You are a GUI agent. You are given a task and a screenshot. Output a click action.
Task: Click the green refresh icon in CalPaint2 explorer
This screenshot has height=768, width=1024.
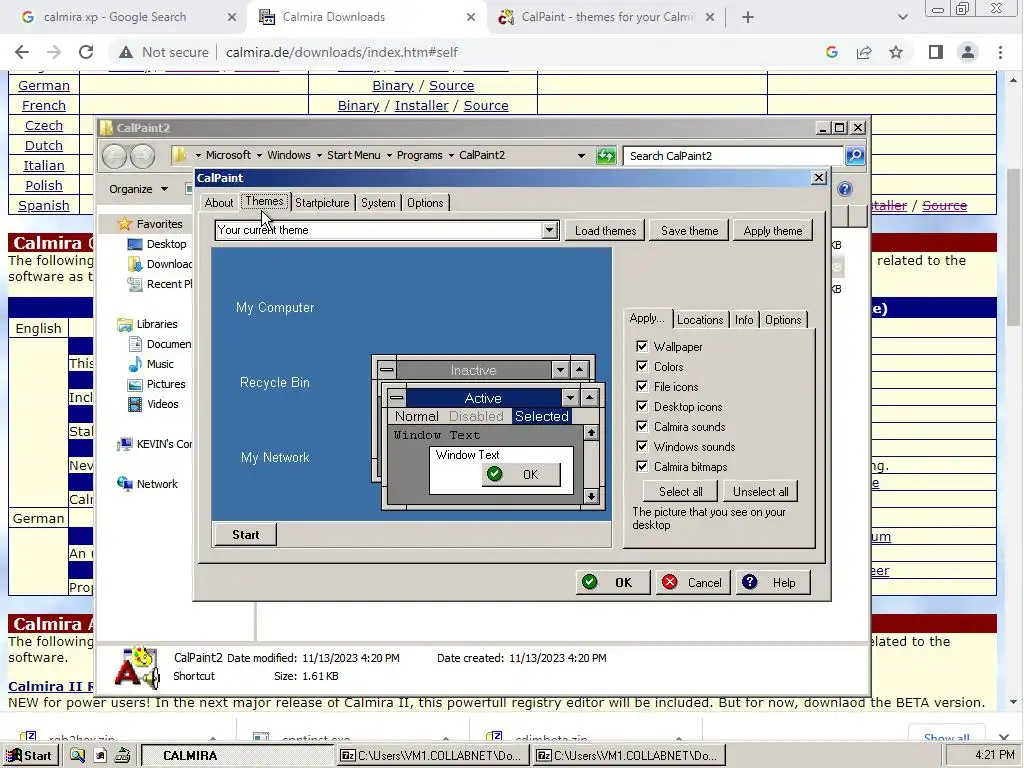point(606,156)
